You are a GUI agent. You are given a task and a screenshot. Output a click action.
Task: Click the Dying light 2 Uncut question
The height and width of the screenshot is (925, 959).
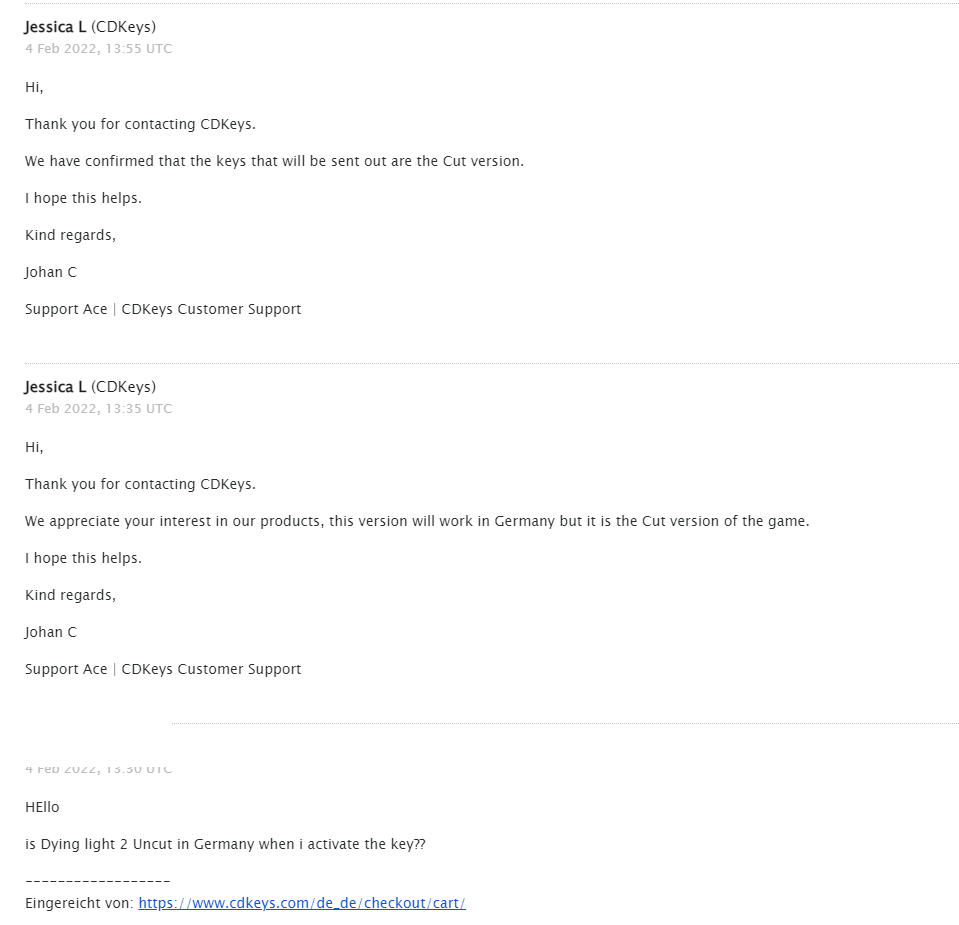225,844
